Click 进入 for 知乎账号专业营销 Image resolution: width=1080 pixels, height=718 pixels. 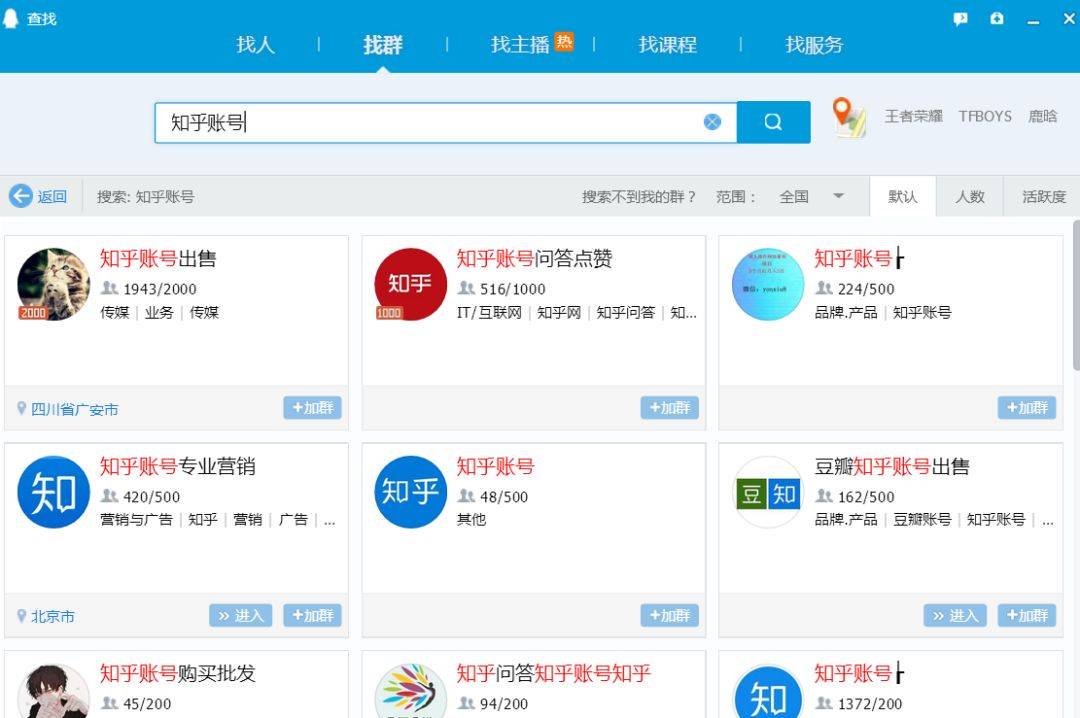240,615
